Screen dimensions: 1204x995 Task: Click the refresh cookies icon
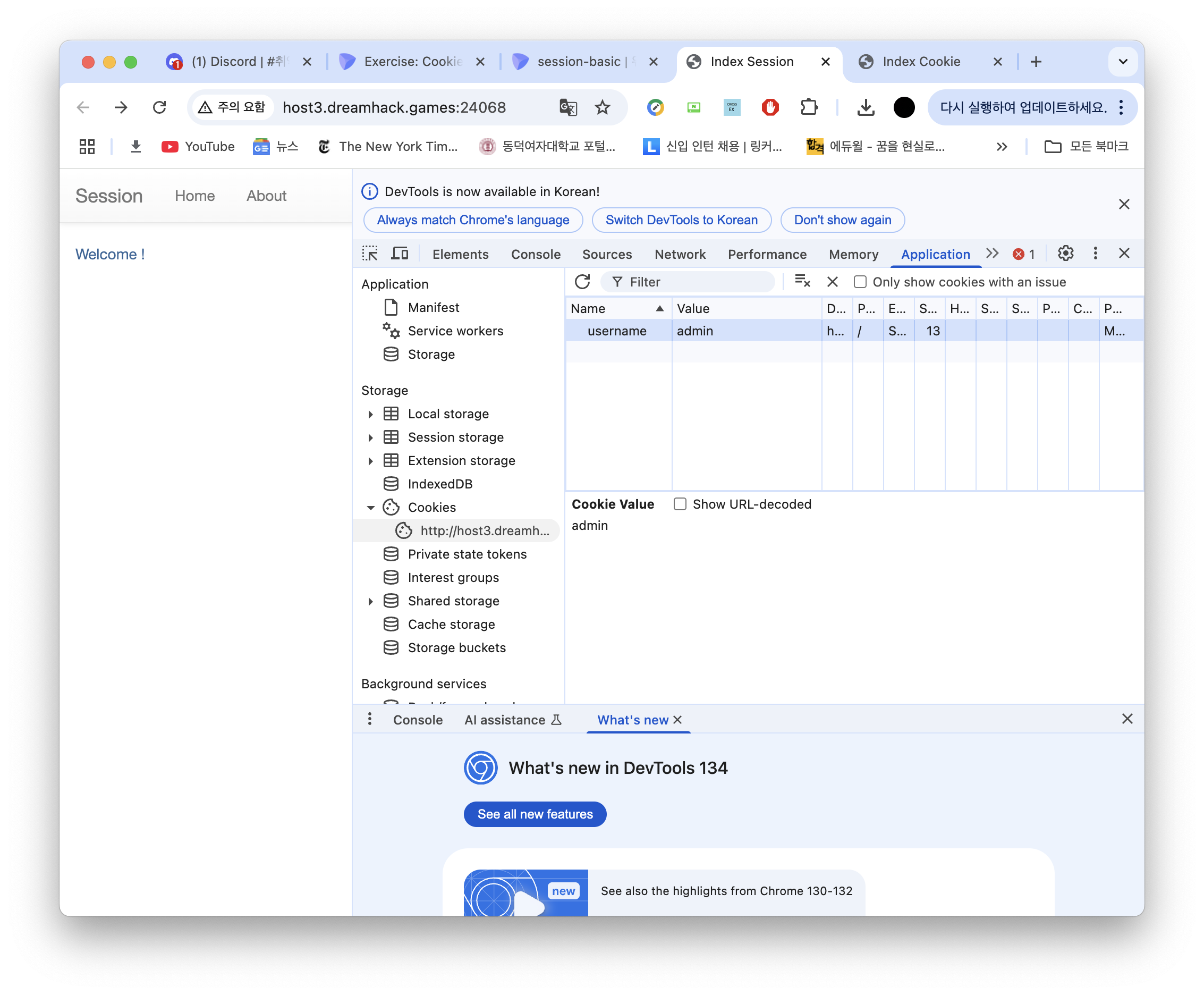[582, 282]
